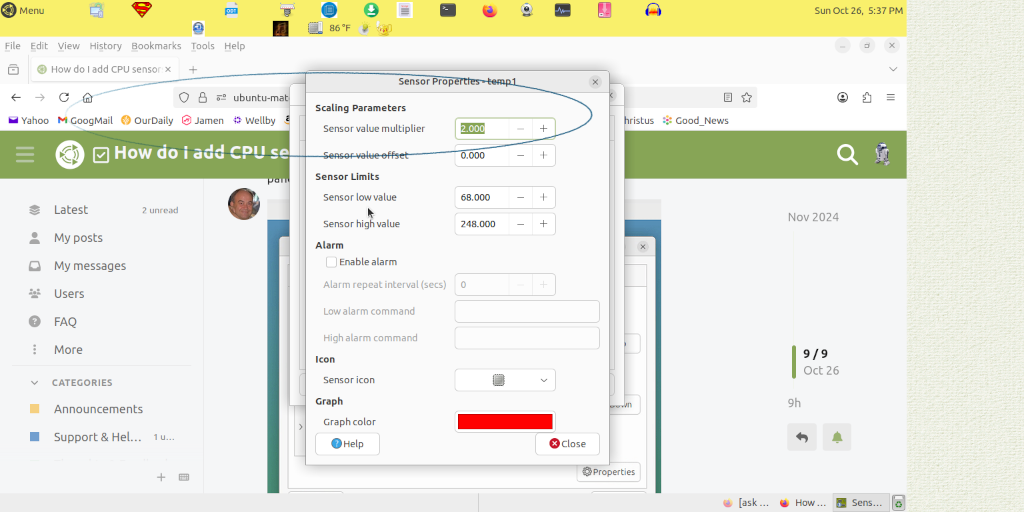The image size is (1024, 512).
Task: Click the Sensor high value input field
Action: tap(482, 224)
